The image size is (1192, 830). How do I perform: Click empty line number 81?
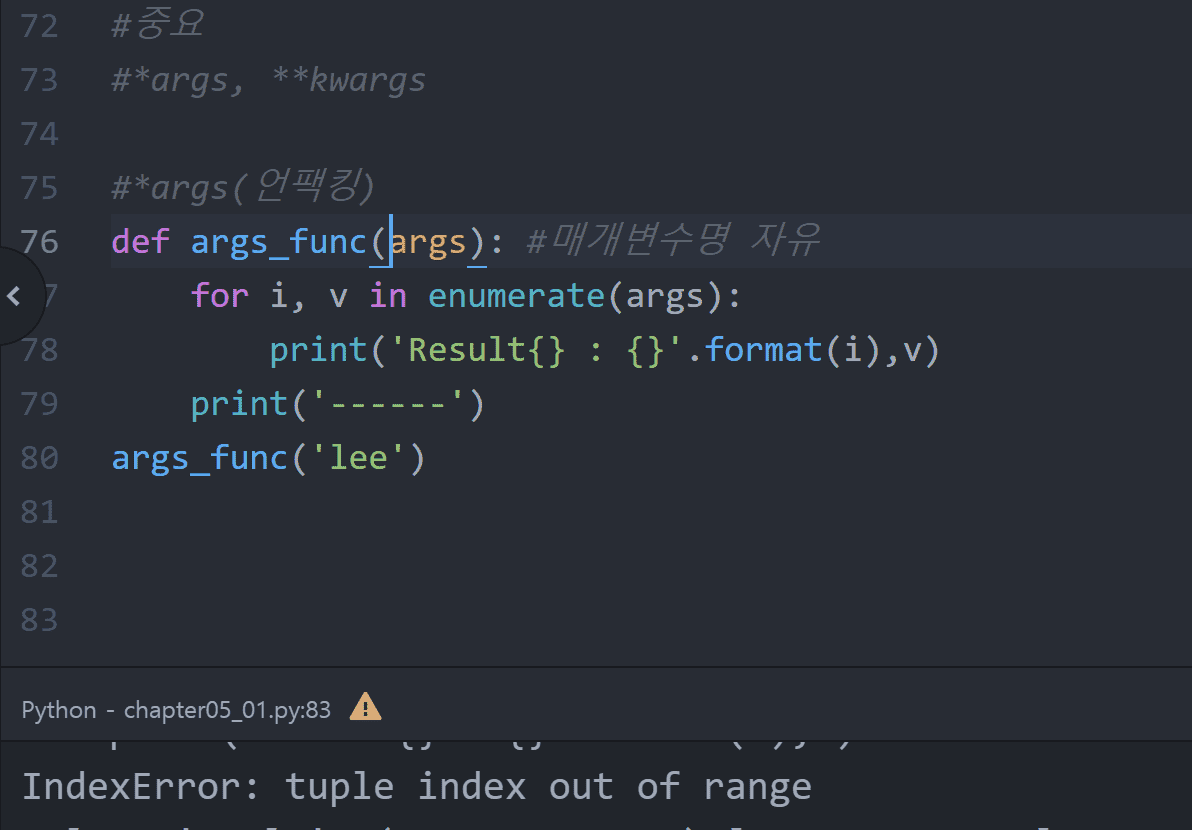tap(39, 511)
